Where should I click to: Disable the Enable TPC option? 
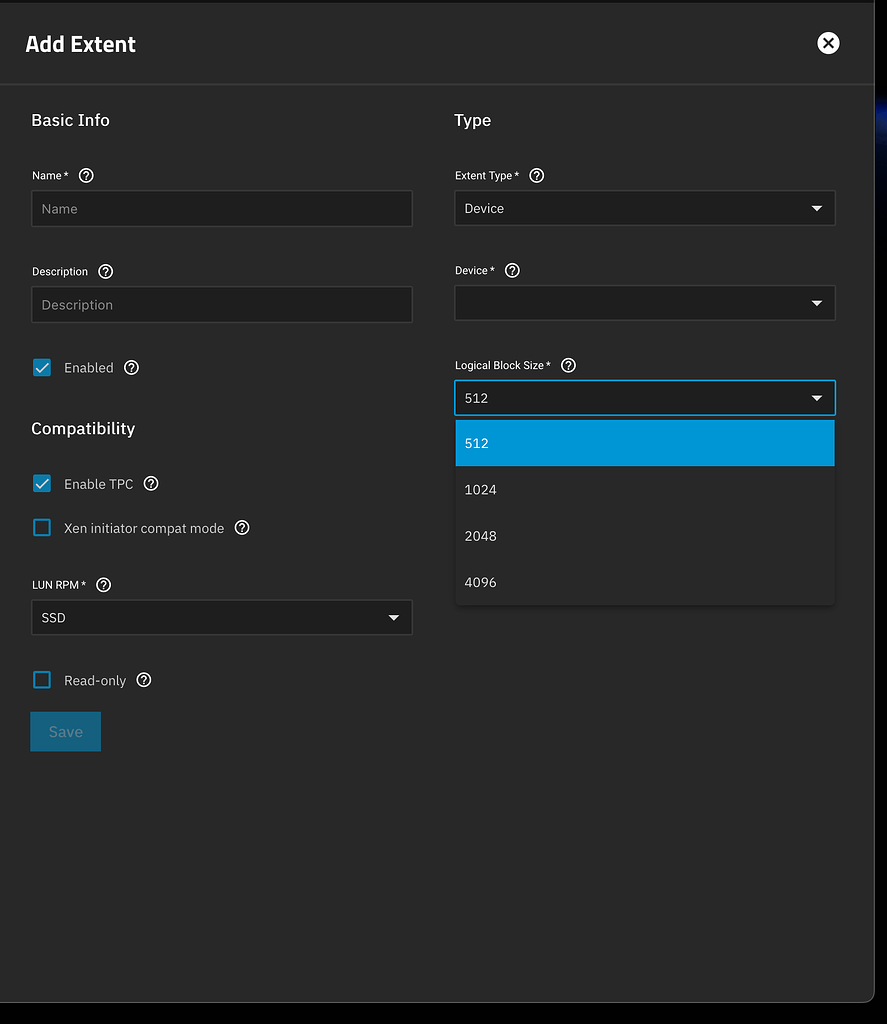coord(42,484)
